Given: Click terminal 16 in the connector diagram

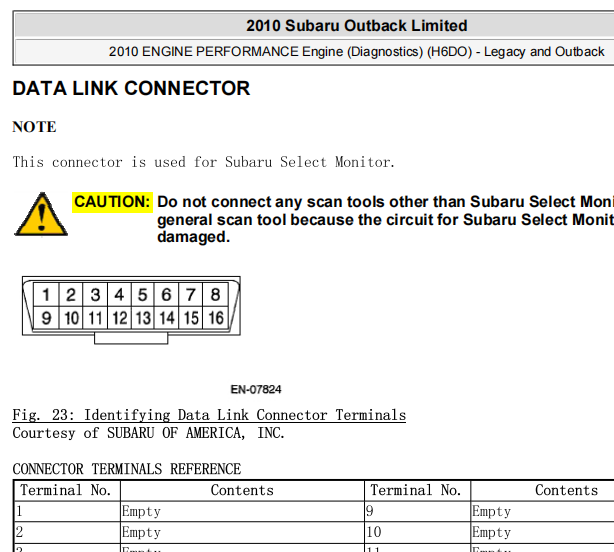Looking at the screenshot, I should coord(215,318).
